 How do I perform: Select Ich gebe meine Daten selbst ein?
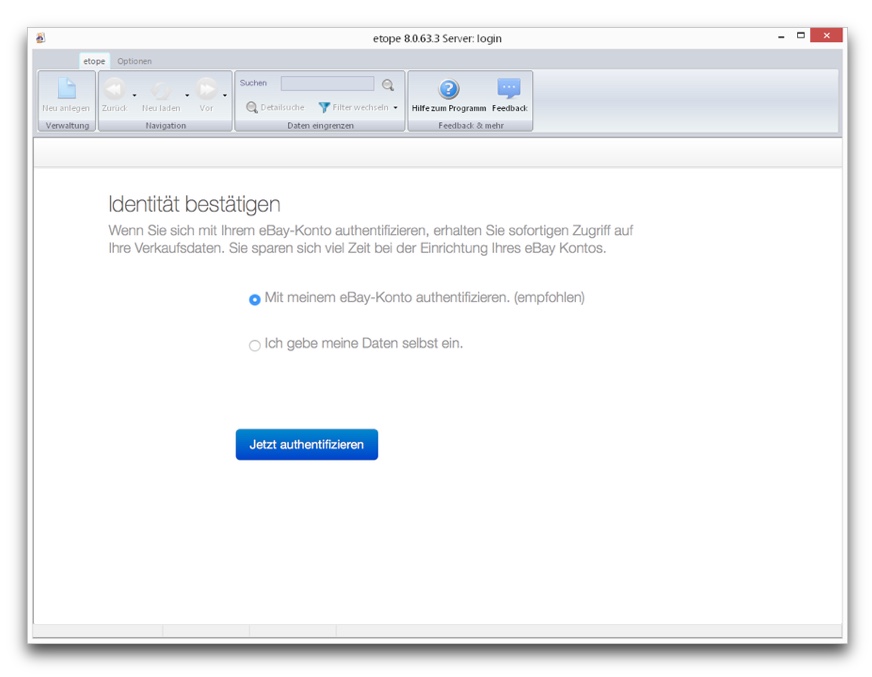pyautogui.click(x=255, y=345)
